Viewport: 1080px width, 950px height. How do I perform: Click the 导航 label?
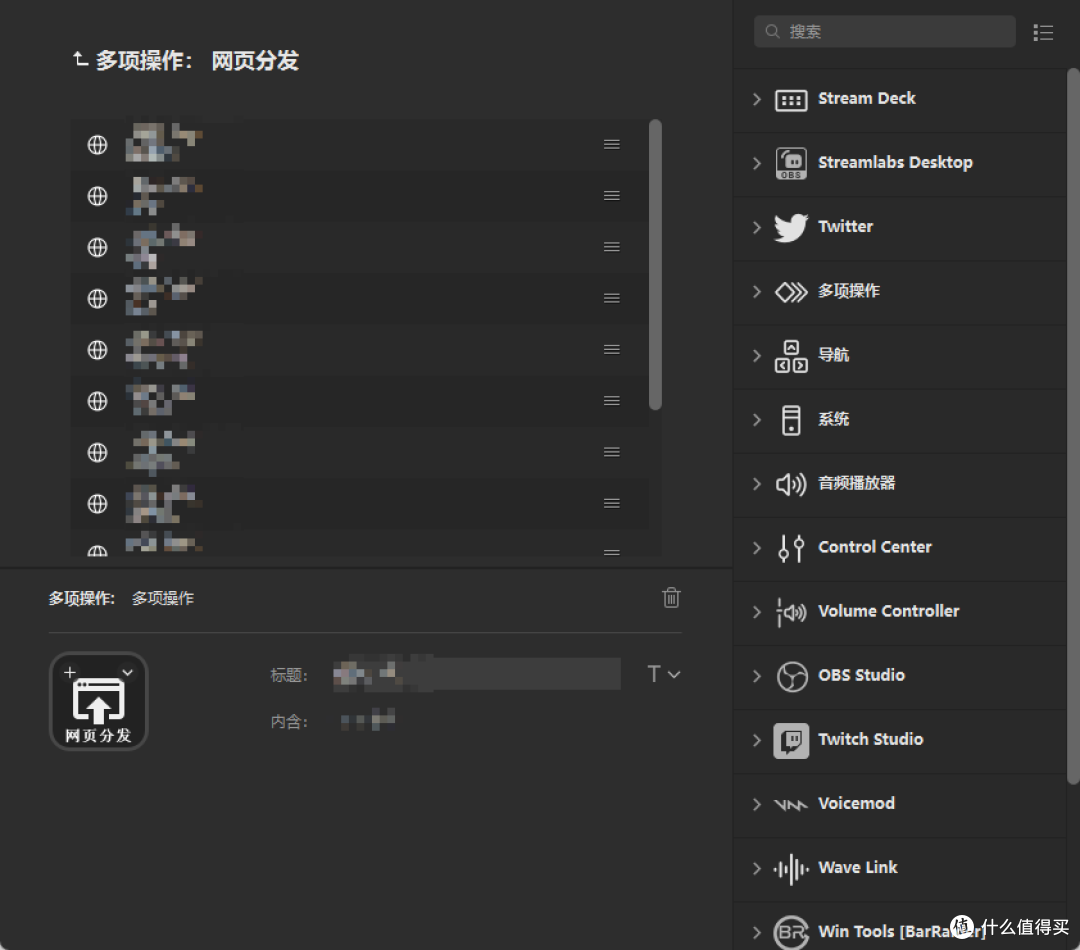(x=833, y=355)
